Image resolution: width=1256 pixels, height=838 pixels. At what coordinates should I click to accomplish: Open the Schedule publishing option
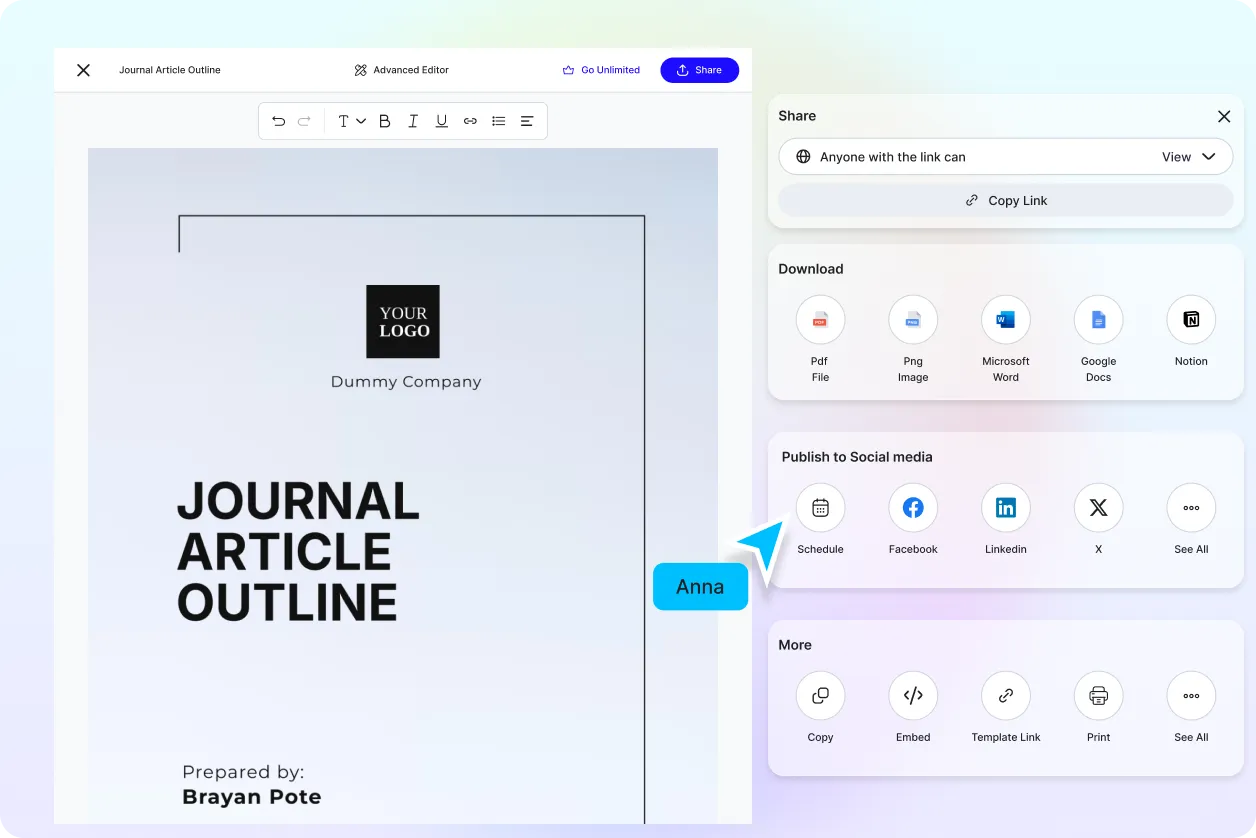tap(820, 507)
